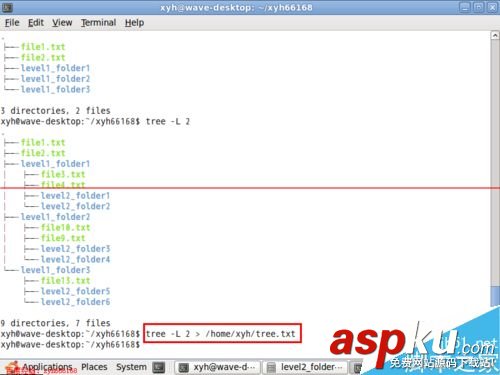This screenshot has width=500, height=375.
Task: Click the redirect command to /home/xyh/tree.txt
Action: [x=221, y=334]
